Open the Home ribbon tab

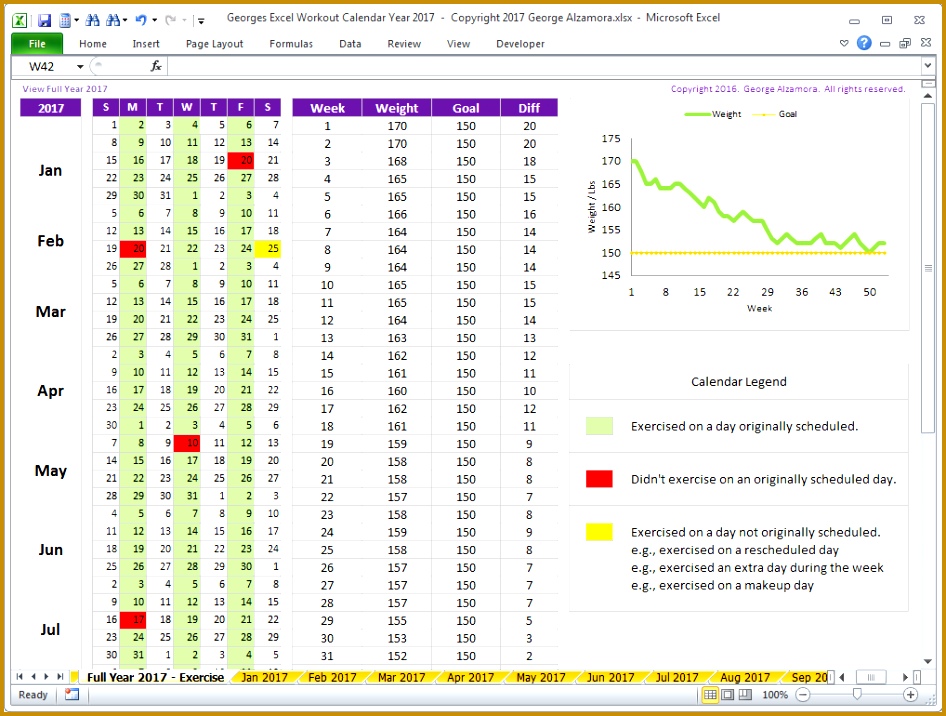click(x=93, y=43)
